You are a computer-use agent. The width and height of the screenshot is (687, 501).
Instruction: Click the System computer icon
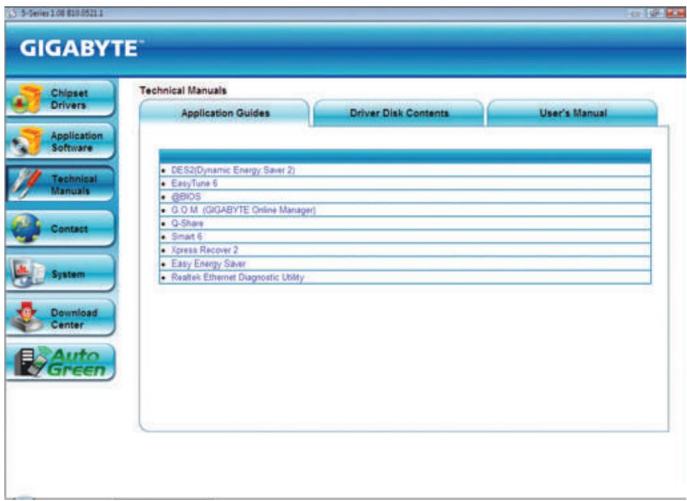click(x=27, y=274)
